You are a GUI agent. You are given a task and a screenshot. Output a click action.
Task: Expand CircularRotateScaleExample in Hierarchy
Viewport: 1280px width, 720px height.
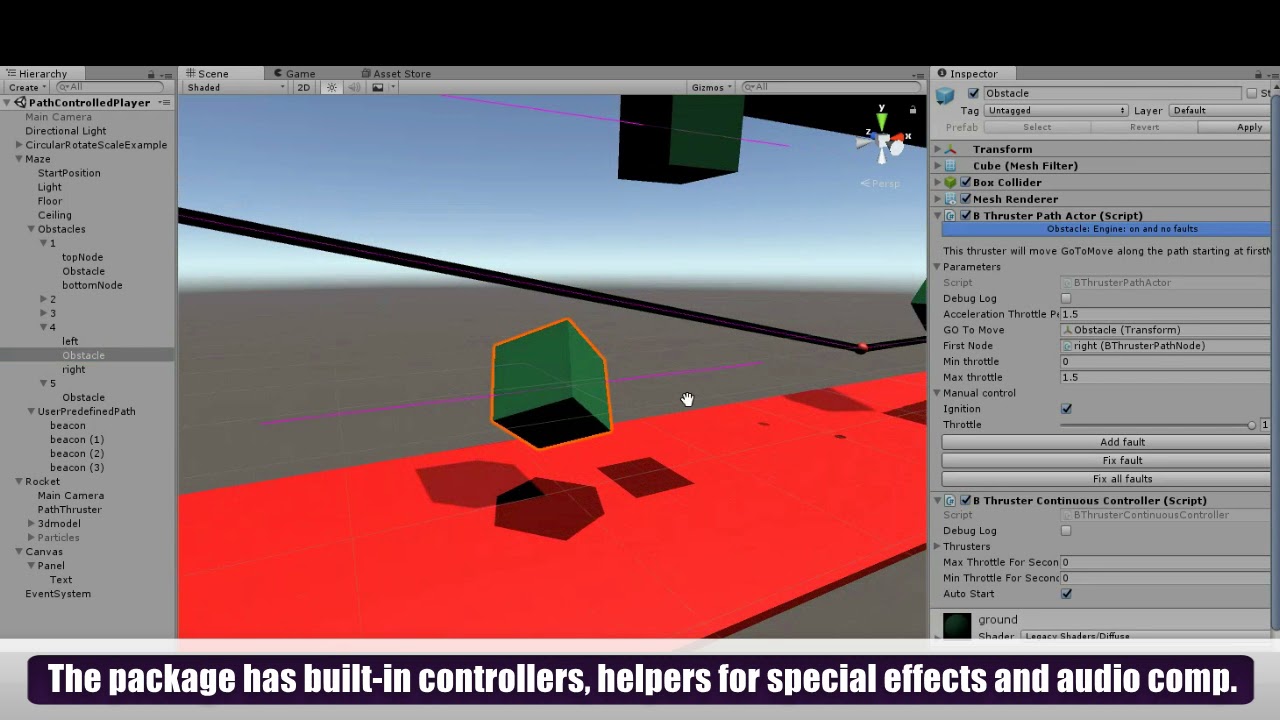[18, 145]
